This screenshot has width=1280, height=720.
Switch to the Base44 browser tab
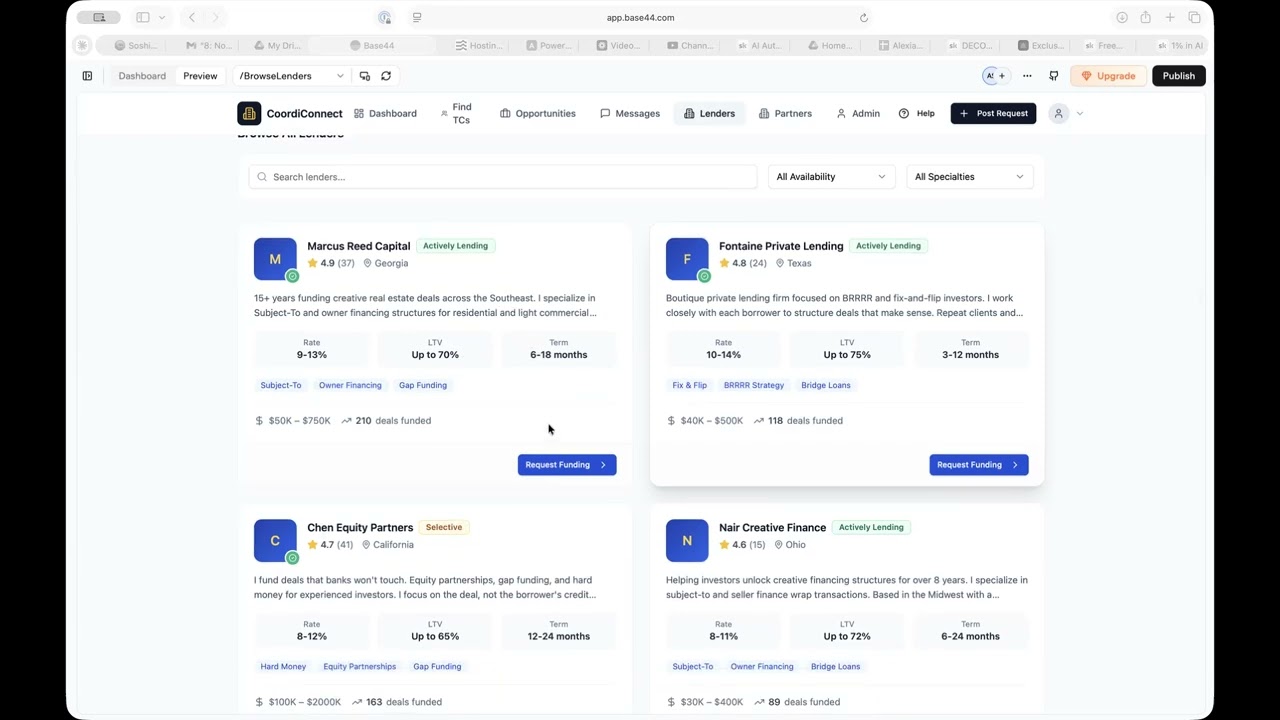point(372,45)
